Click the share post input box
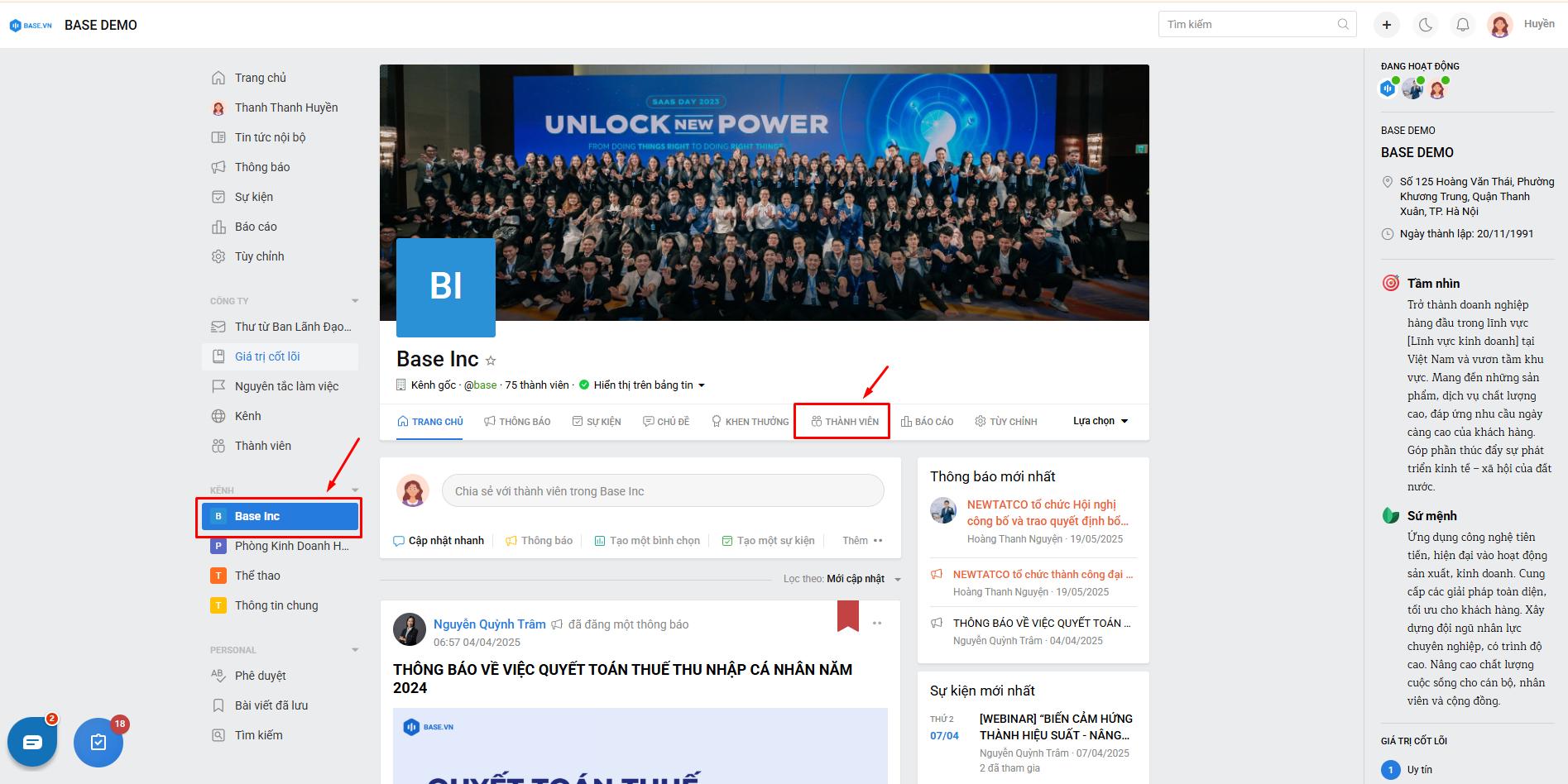This screenshot has width=1568, height=784. (x=663, y=490)
